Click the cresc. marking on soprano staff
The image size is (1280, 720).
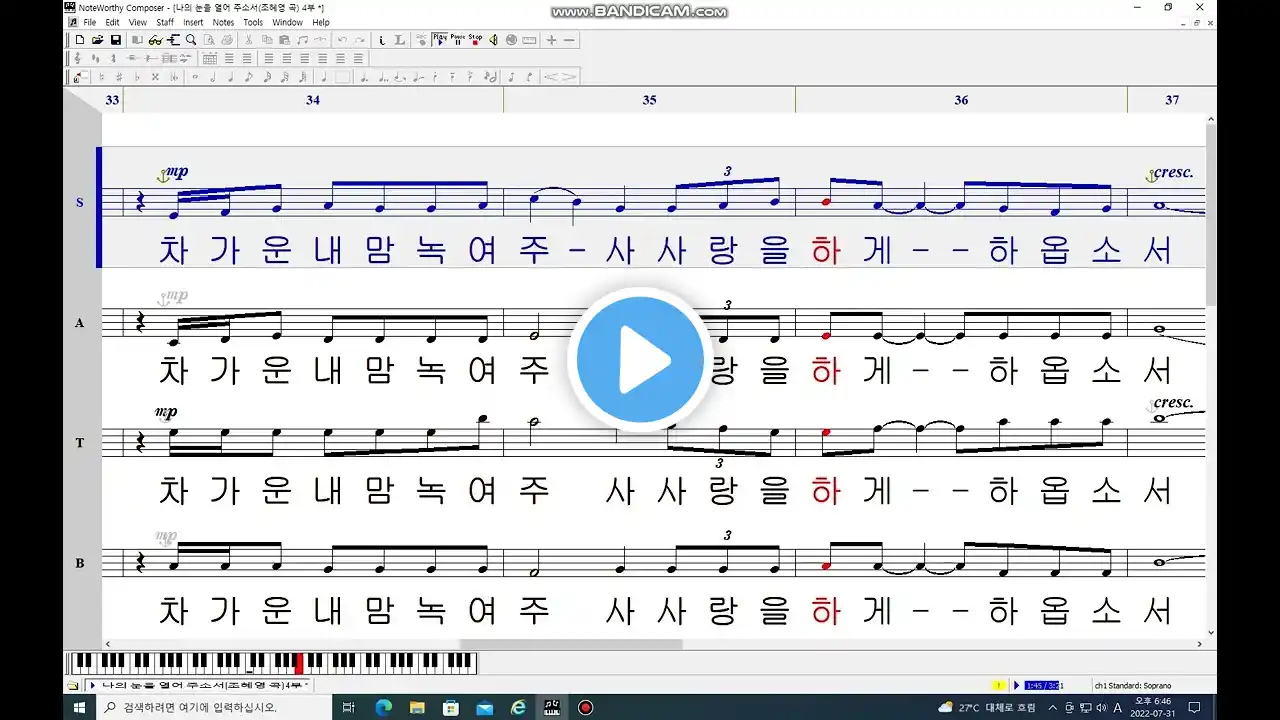coord(1173,172)
